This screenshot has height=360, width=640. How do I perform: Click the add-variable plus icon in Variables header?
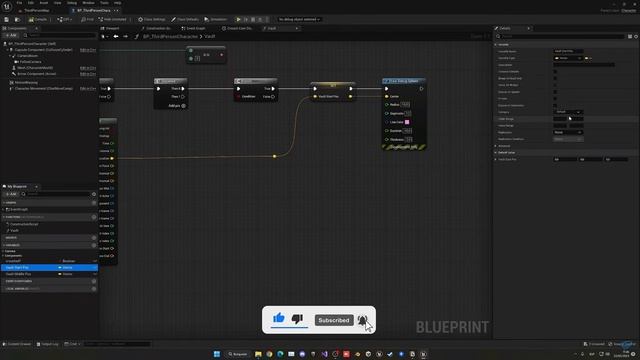pyautogui.click(x=94, y=245)
